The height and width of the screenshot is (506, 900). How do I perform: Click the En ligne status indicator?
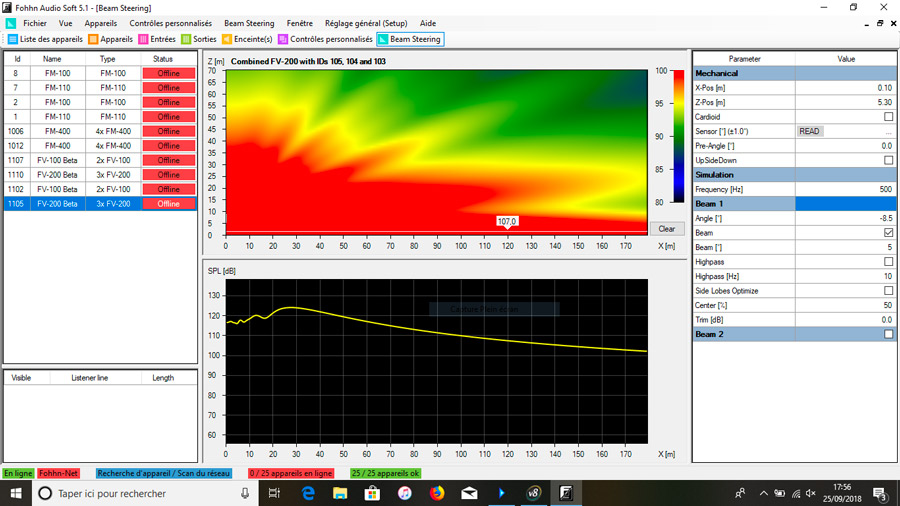click(18, 473)
